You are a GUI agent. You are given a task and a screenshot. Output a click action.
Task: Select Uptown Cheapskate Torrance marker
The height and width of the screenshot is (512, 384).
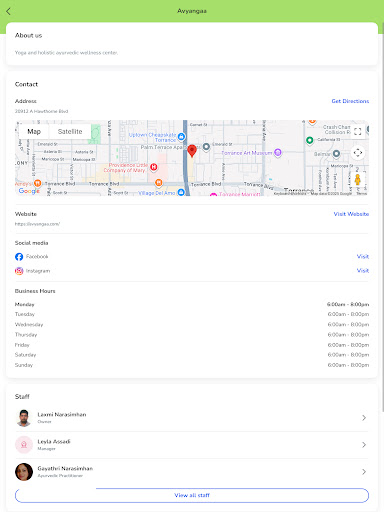click(181, 136)
